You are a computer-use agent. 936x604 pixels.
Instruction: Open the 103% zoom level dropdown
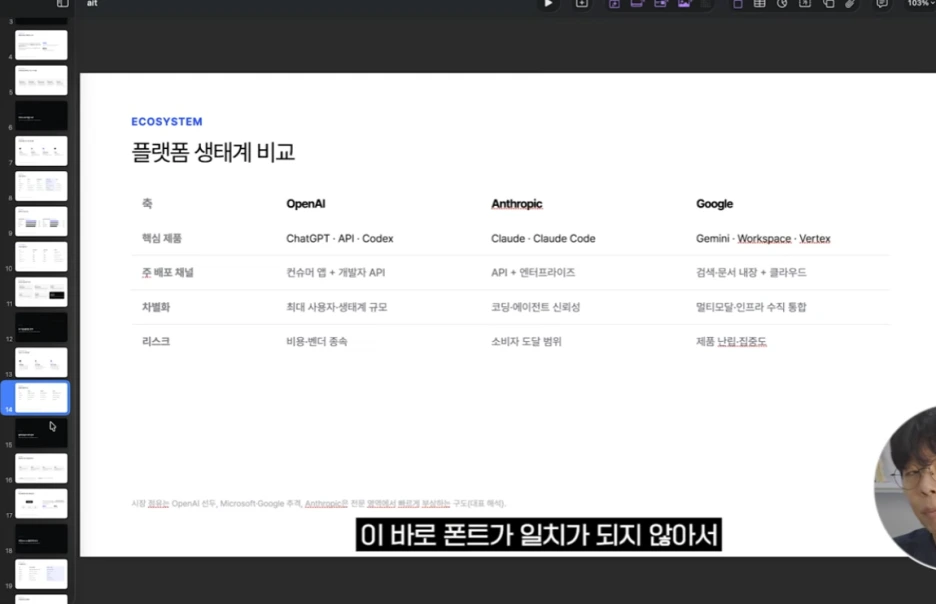(921, 4)
